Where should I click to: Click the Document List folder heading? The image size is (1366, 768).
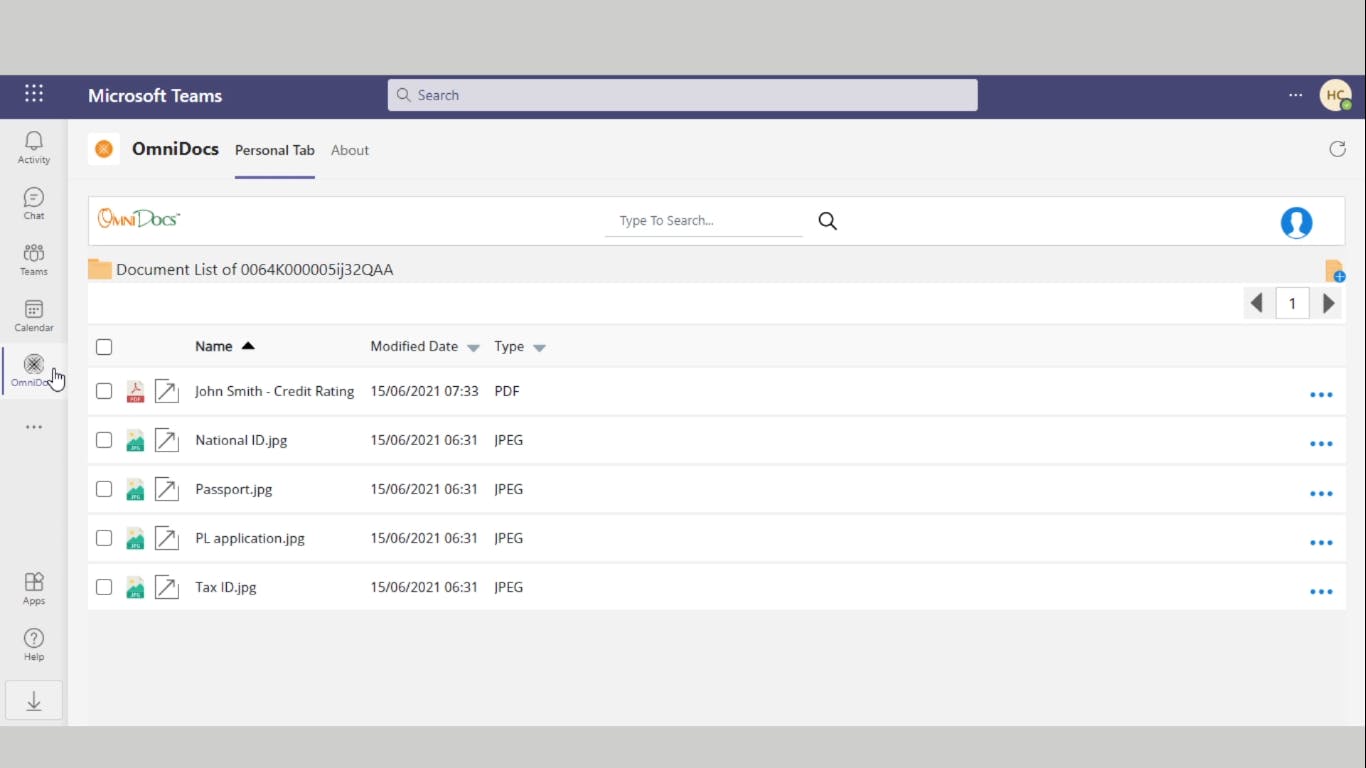[x=255, y=269]
